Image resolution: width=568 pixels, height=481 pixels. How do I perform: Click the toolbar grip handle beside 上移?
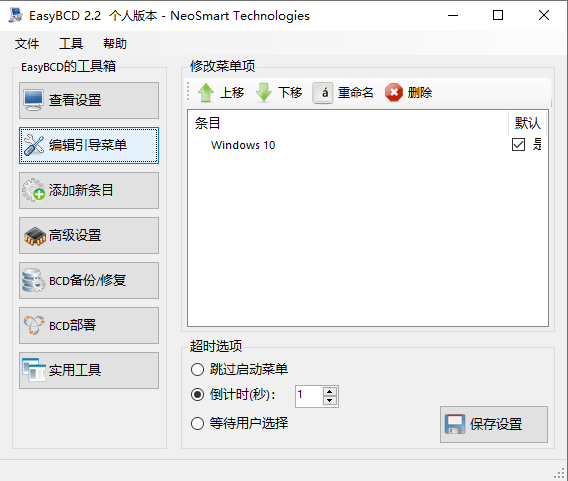point(188,91)
